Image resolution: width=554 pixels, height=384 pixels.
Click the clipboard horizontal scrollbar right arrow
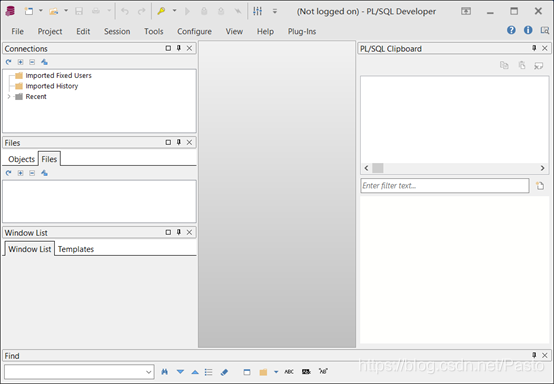click(542, 168)
